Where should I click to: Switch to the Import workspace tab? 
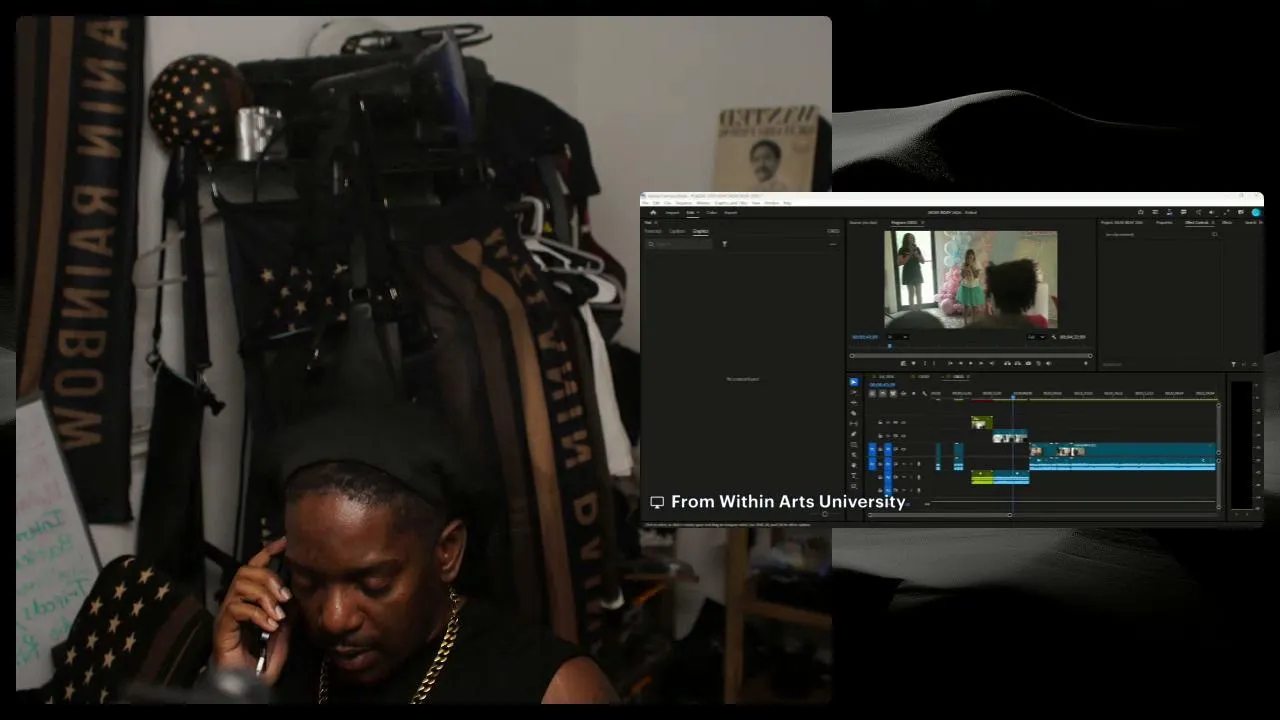coord(672,212)
